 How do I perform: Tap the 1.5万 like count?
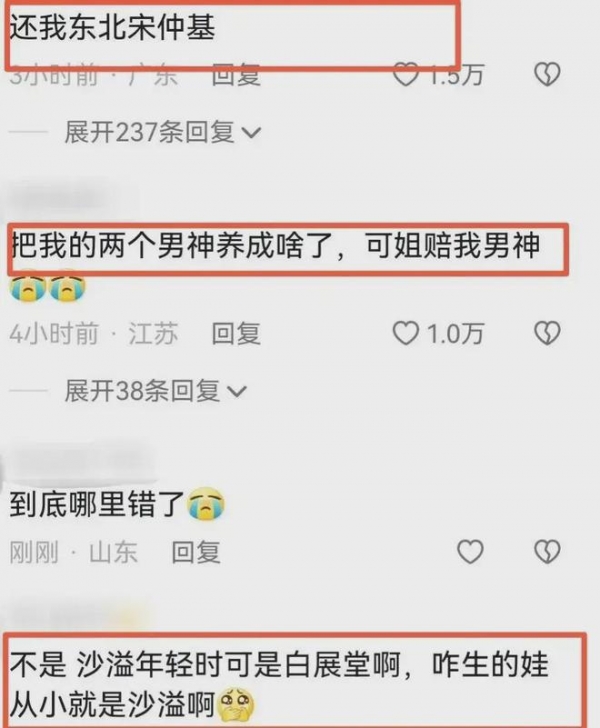click(x=455, y=74)
